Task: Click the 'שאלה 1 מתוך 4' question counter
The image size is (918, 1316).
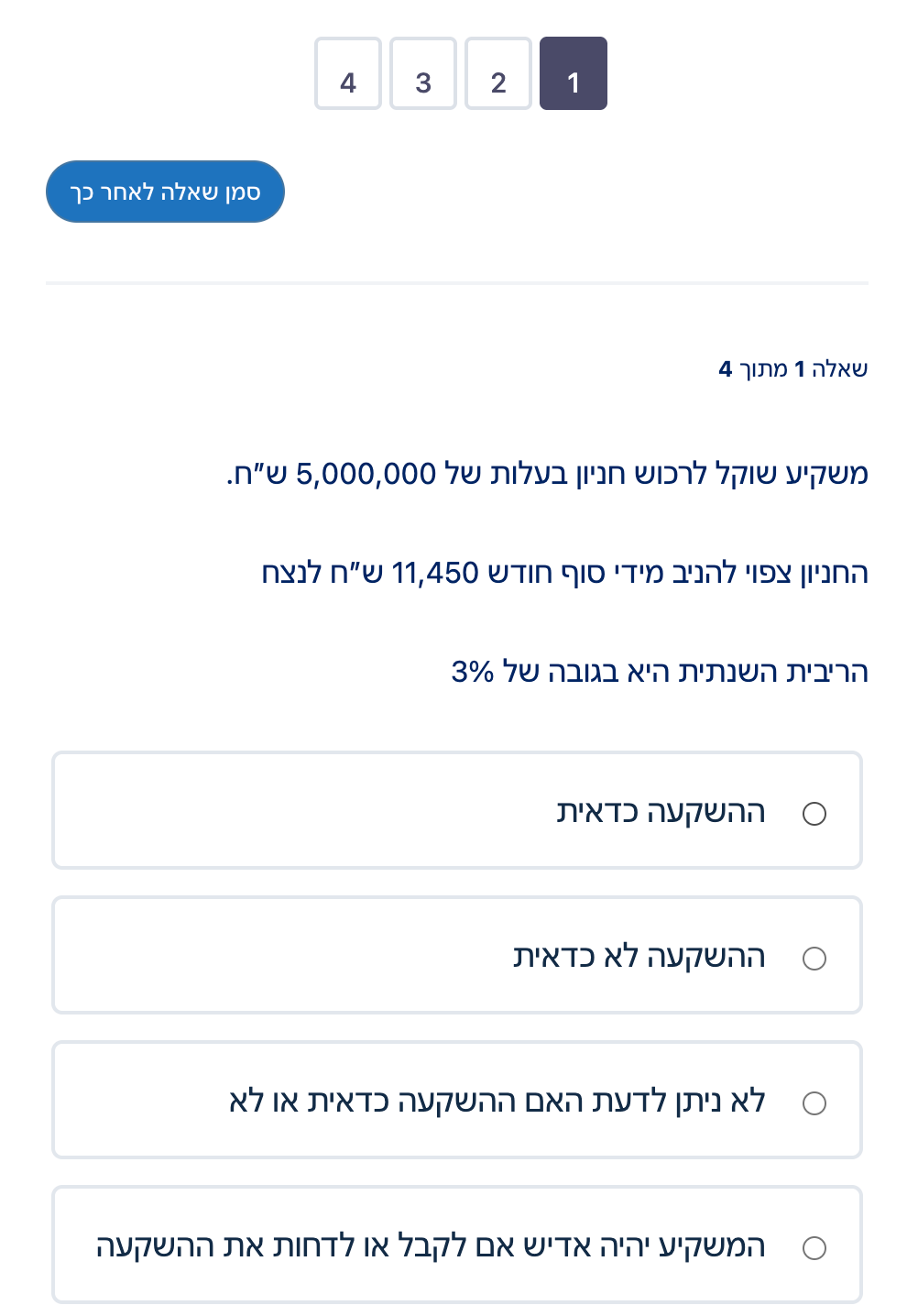Action: pyautogui.click(x=792, y=369)
